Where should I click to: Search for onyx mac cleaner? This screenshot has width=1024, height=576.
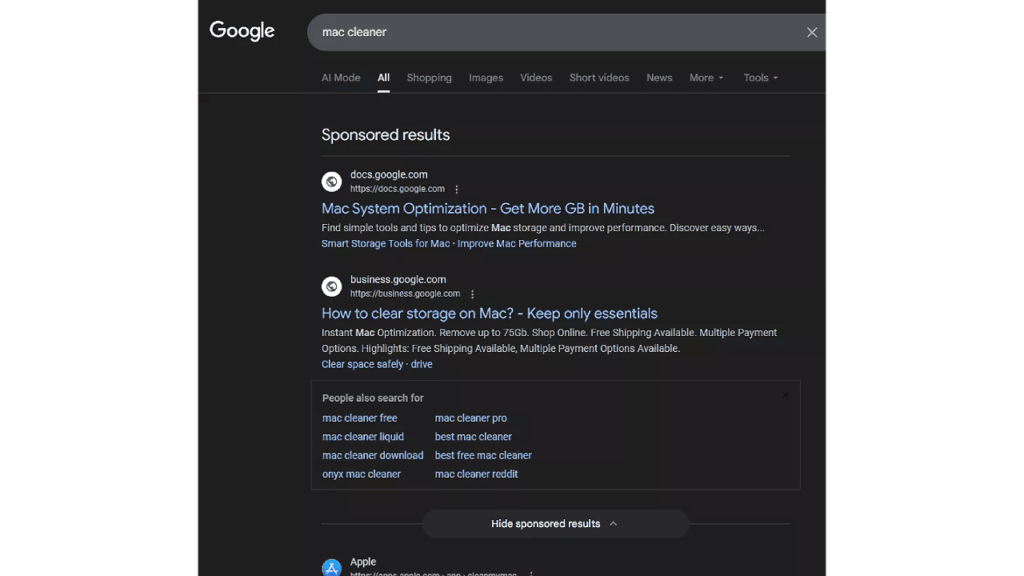pyautogui.click(x=361, y=474)
